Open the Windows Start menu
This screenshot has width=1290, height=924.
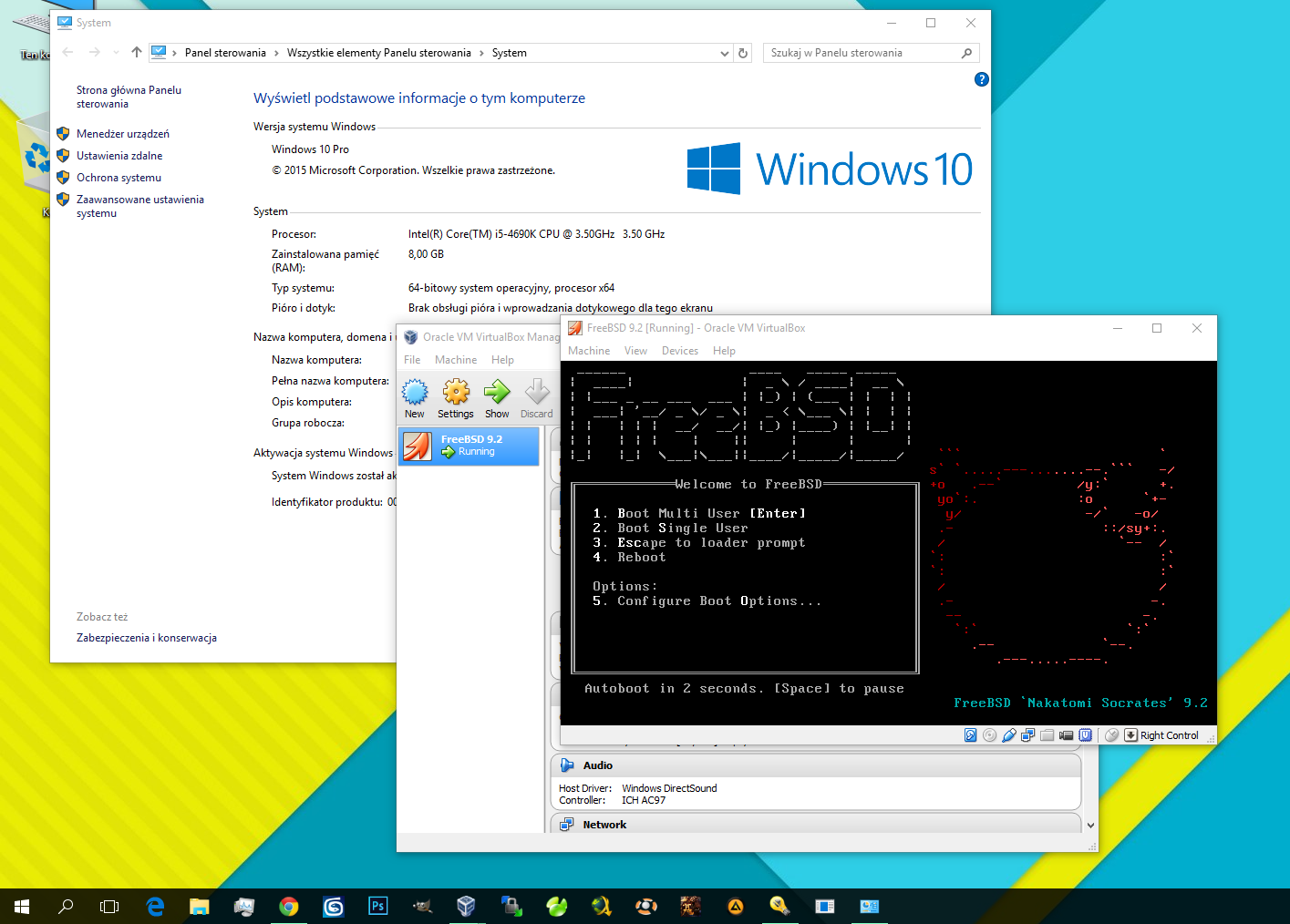(x=22, y=906)
